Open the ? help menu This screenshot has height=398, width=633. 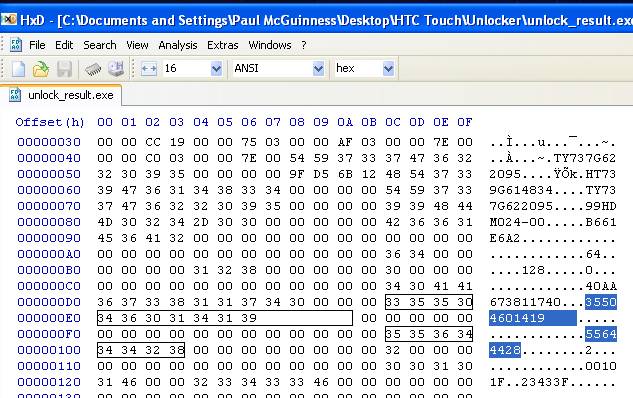304,45
